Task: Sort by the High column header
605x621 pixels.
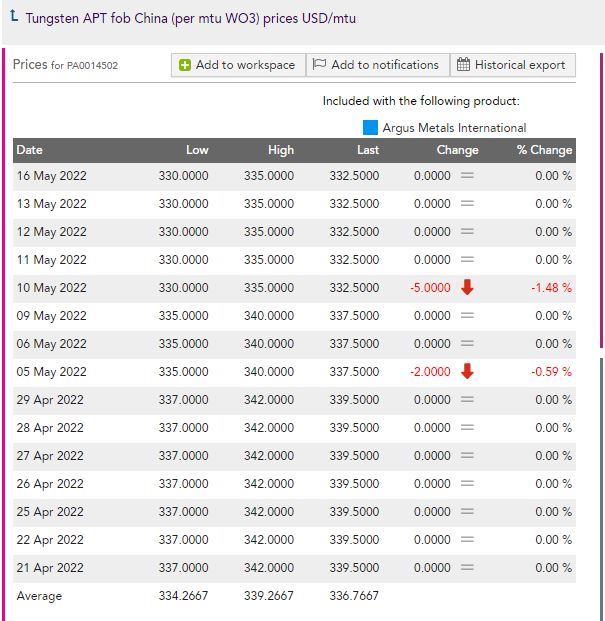Action: click(281, 150)
